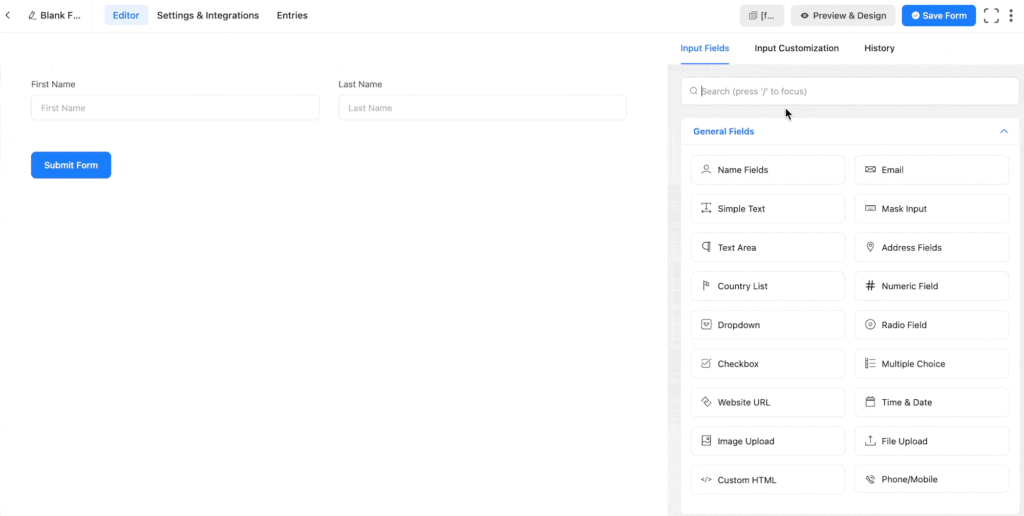Viewport: 1024px width, 516px height.
Task: Open the History tab
Action: [x=879, y=48]
